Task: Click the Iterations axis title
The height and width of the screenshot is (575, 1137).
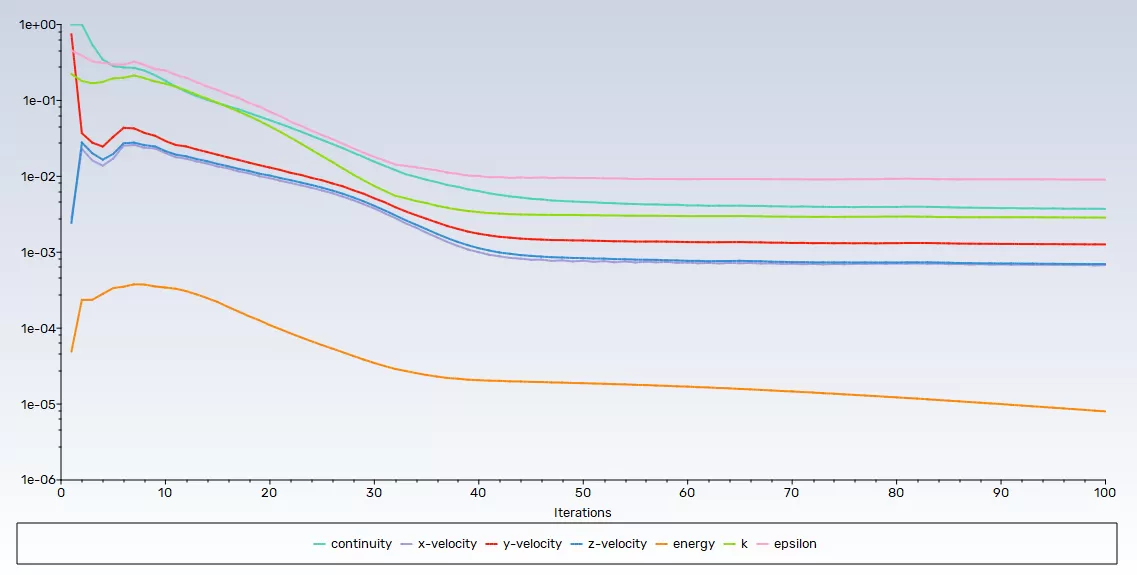Action: coord(582,513)
